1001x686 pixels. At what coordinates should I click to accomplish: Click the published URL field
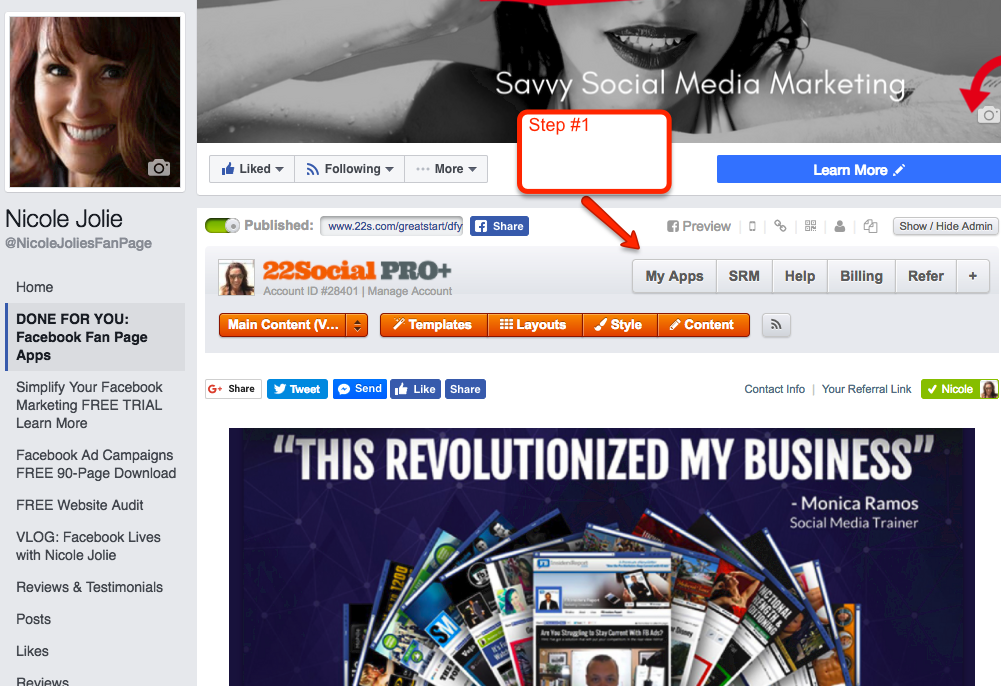392,226
